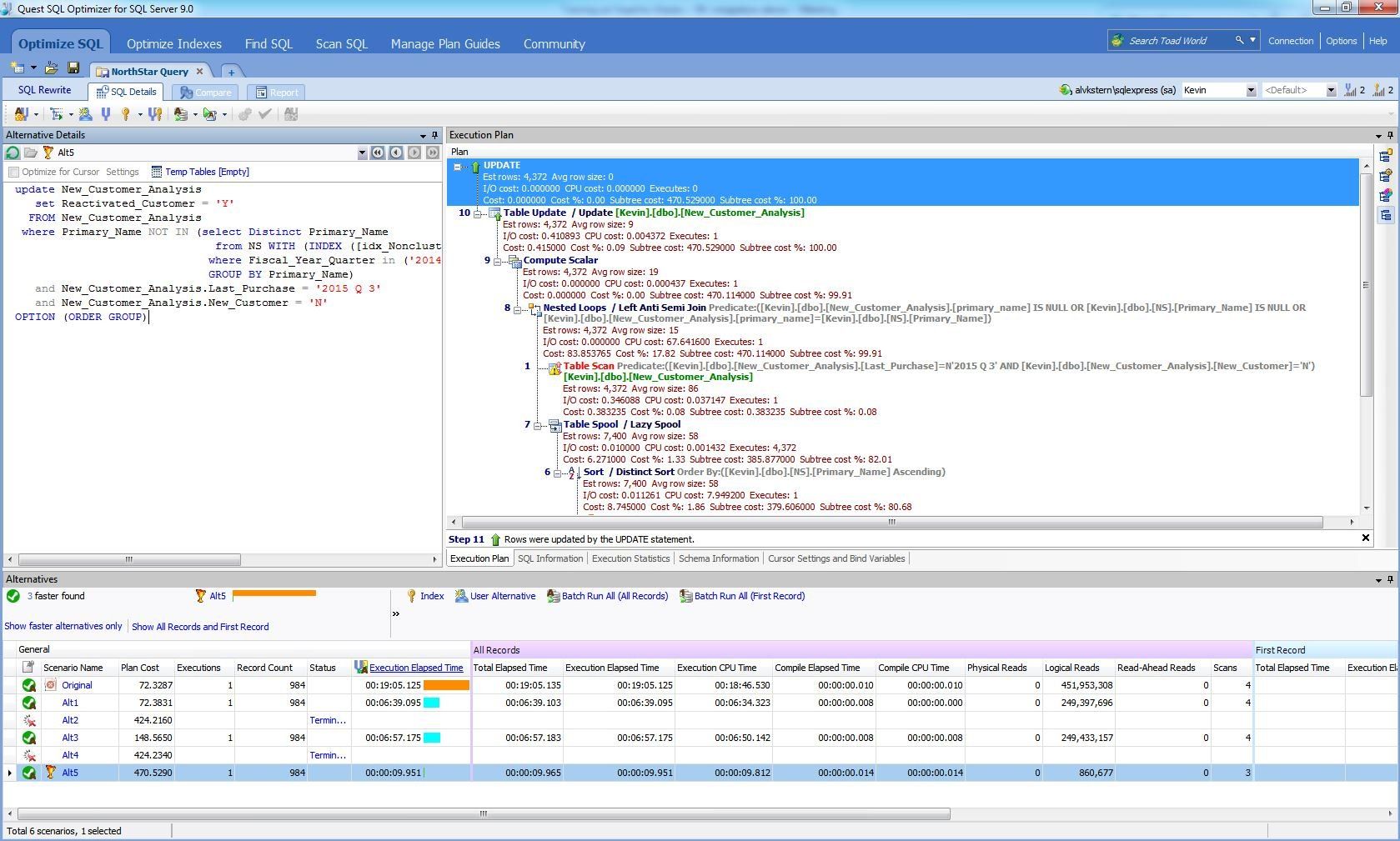Open the SQL Information tab
Viewport: 1400px width, 841px height.
coord(550,558)
